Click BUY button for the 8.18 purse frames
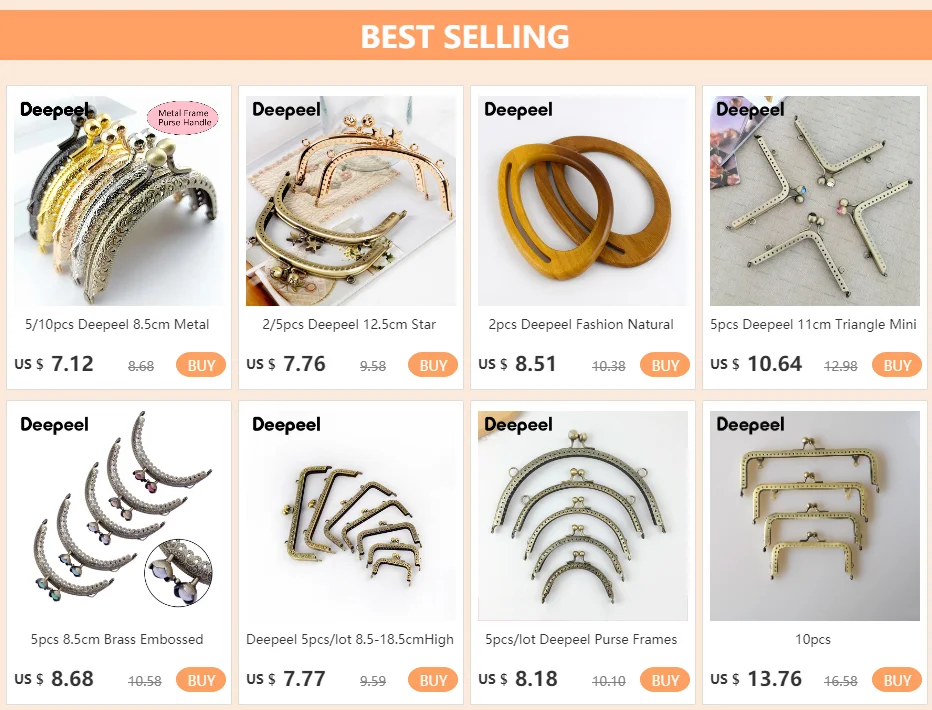 click(x=665, y=680)
